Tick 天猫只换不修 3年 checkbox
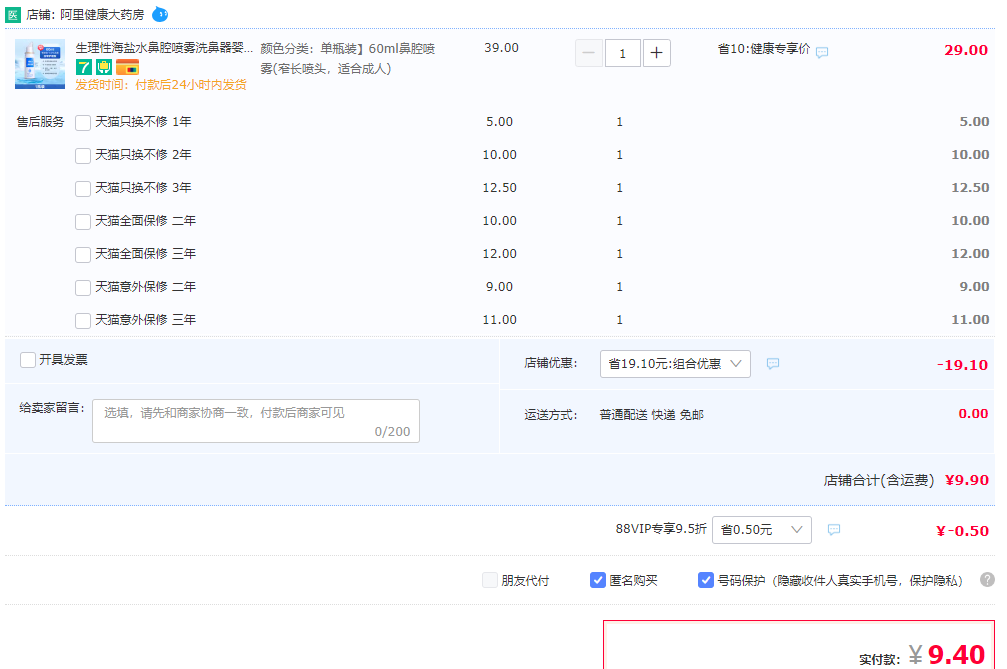The image size is (1007, 669). click(x=83, y=189)
